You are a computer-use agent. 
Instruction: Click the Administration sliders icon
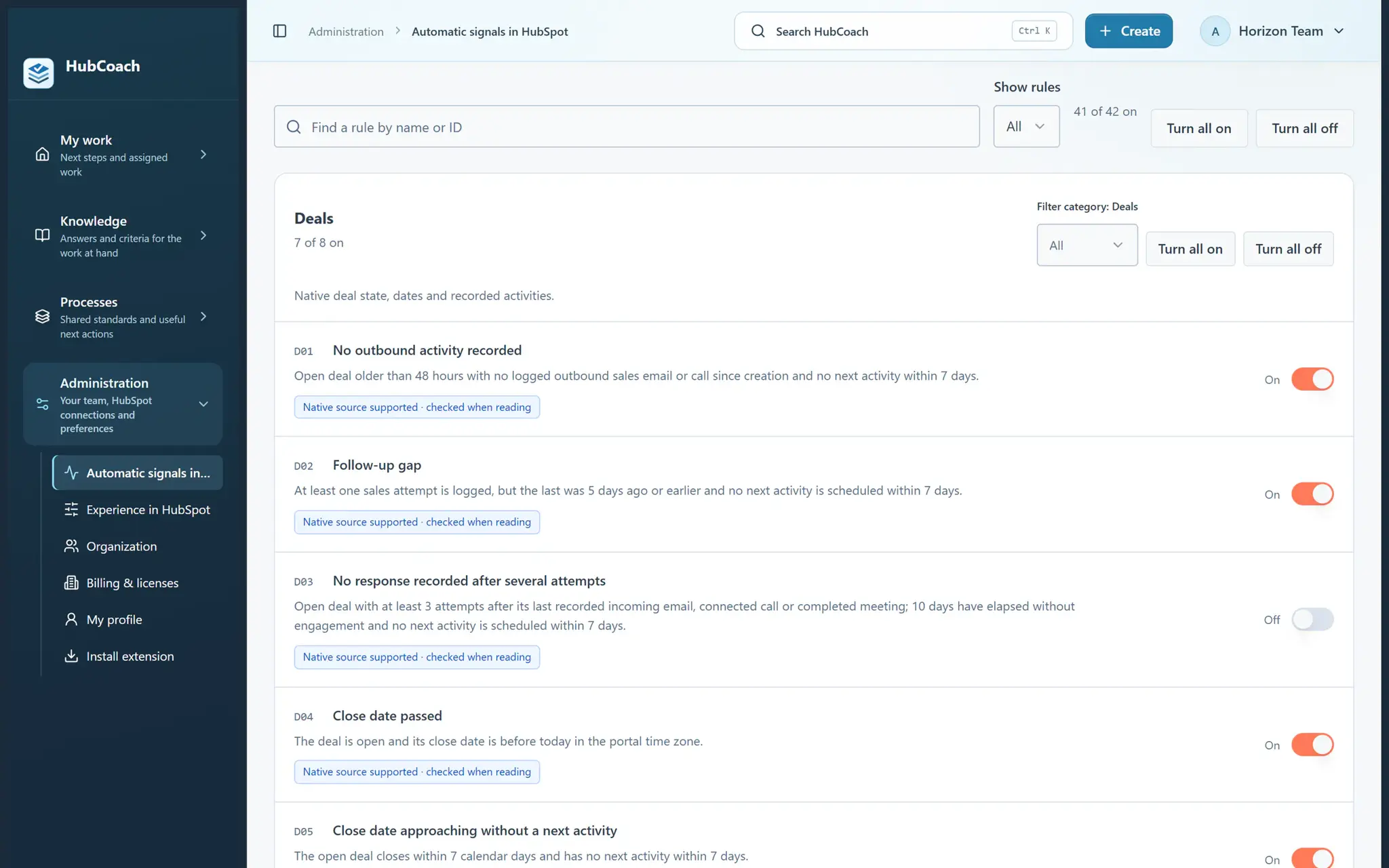[42, 404]
